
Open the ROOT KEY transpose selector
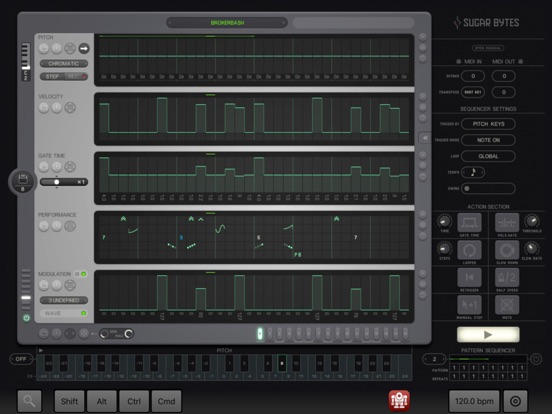(x=473, y=92)
